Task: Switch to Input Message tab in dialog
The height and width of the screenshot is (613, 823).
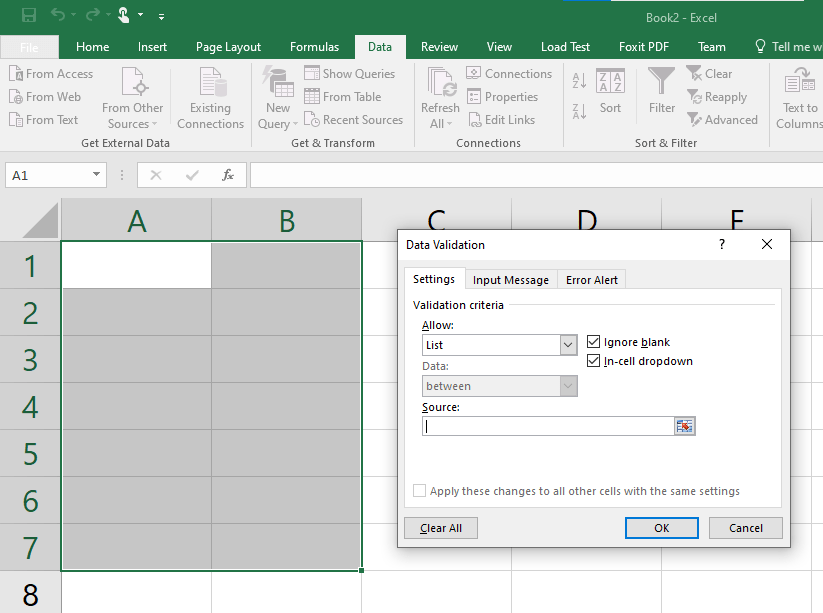Action: click(x=511, y=280)
